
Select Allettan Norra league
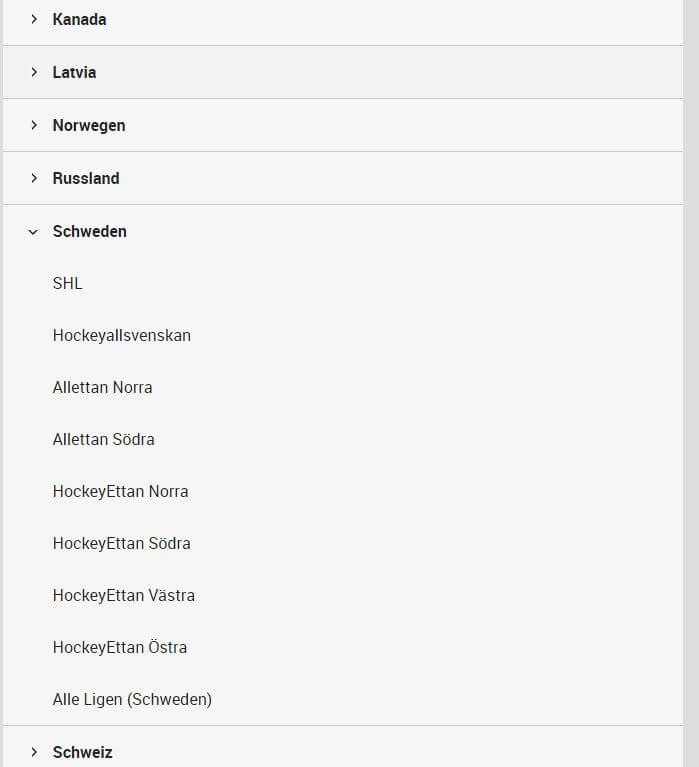[x=103, y=387]
